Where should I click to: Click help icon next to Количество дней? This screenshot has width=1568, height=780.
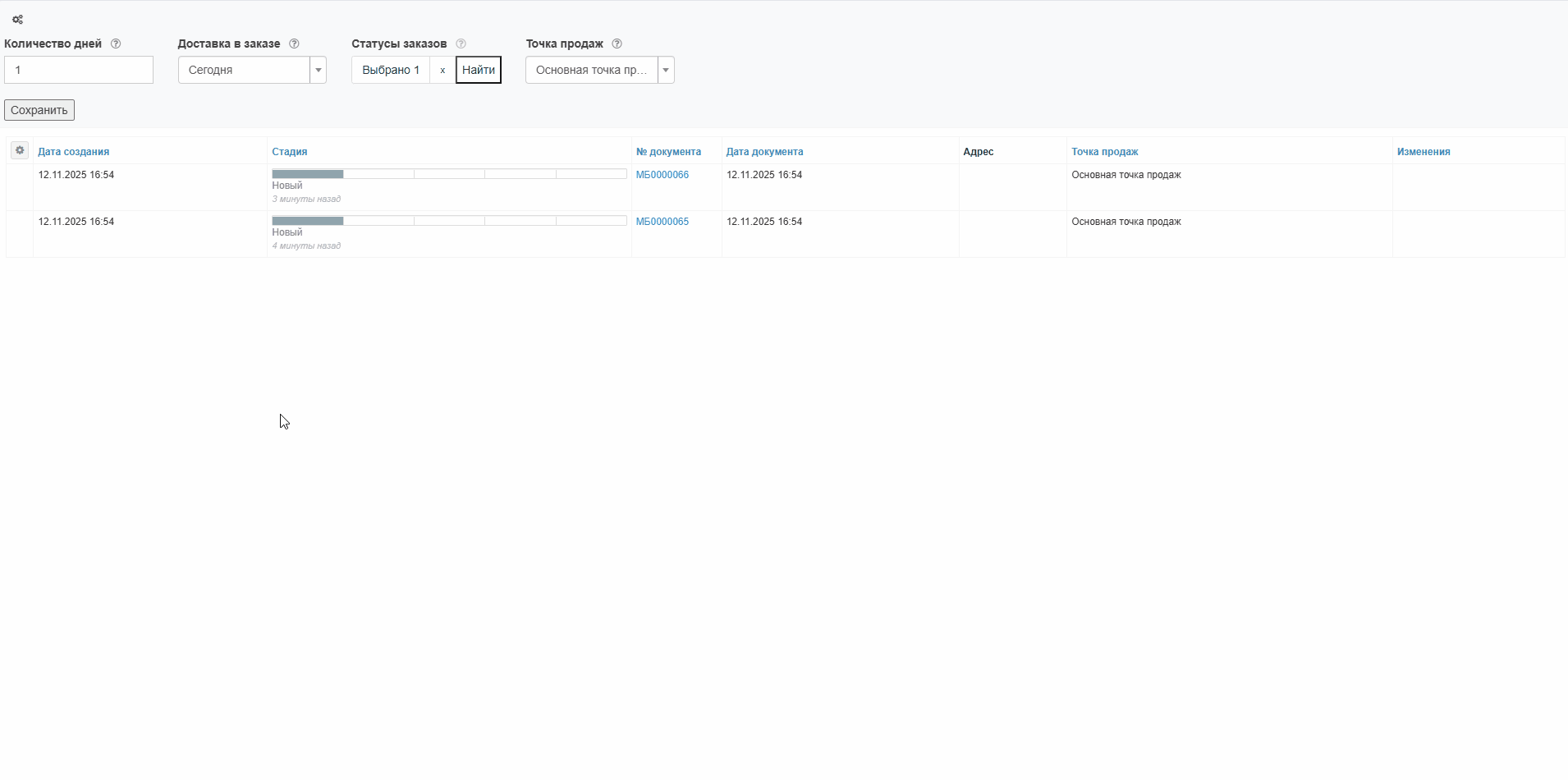pos(116,44)
